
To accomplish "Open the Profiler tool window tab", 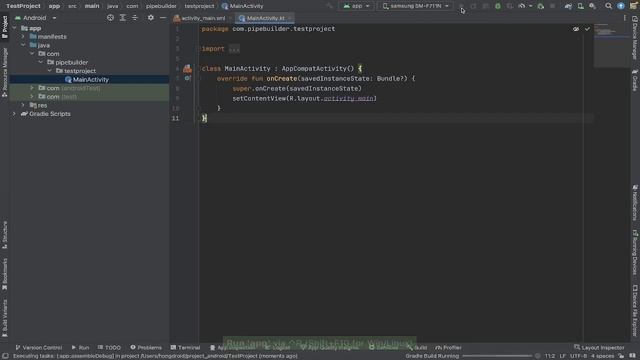I will (x=448, y=348).
